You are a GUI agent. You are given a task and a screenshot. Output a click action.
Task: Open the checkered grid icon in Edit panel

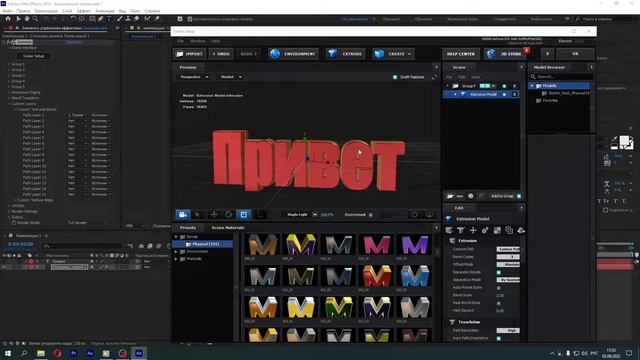[x=497, y=231]
